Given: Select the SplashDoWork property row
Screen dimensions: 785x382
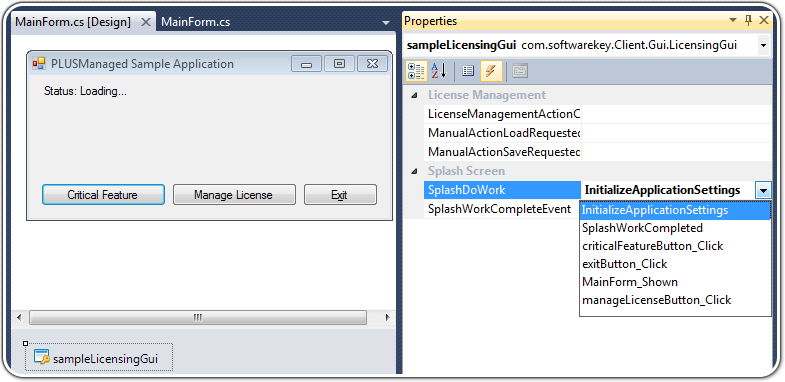Looking at the screenshot, I should (502, 191).
